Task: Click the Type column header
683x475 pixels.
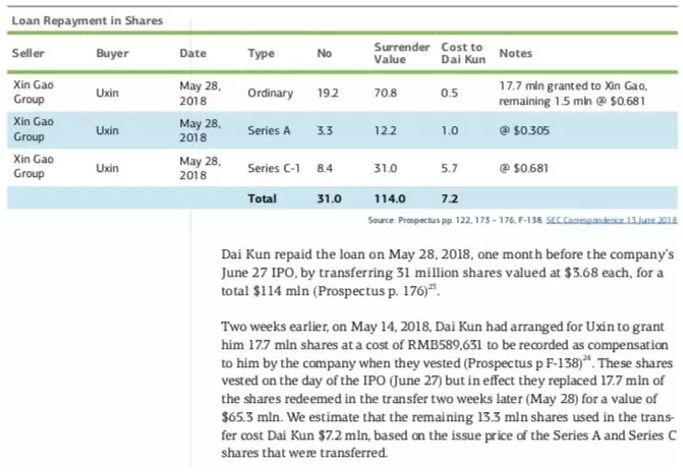Action: (261, 53)
